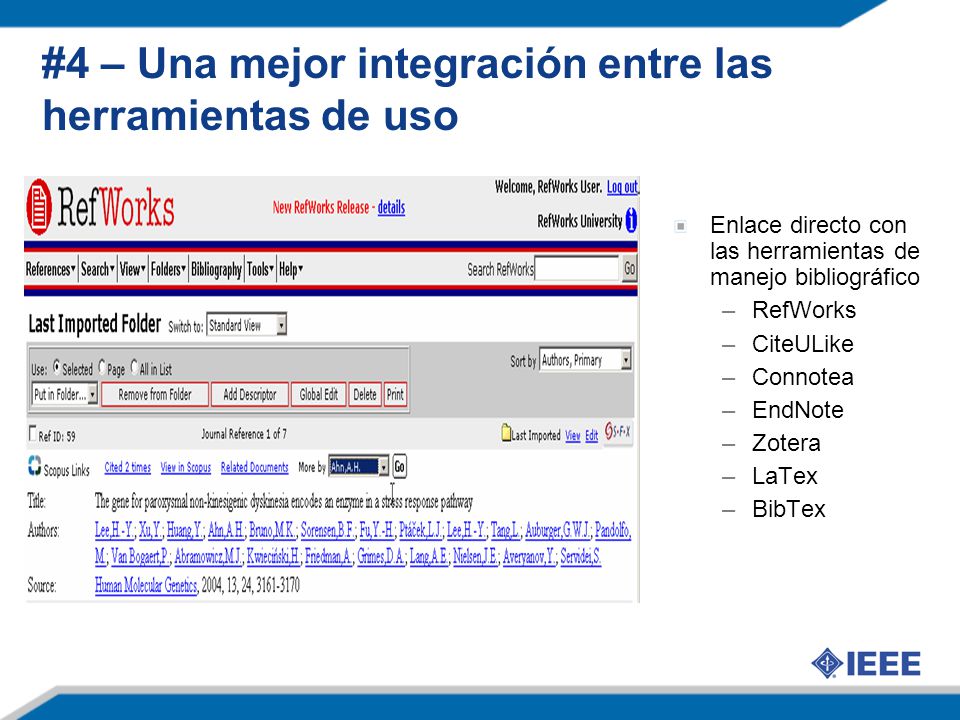
Task: Click the RefWorks logo
Action: click(100, 207)
